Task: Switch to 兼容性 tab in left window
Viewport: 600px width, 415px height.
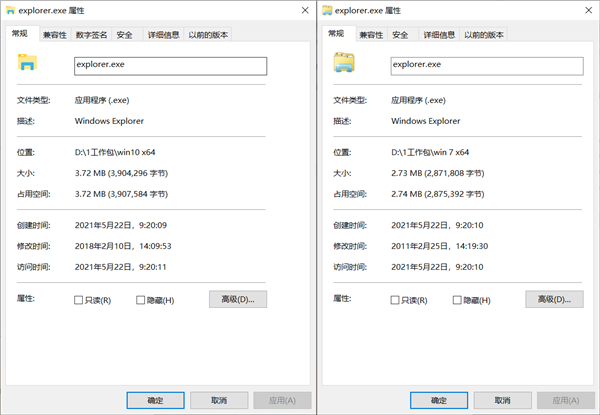Action: point(55,35)
